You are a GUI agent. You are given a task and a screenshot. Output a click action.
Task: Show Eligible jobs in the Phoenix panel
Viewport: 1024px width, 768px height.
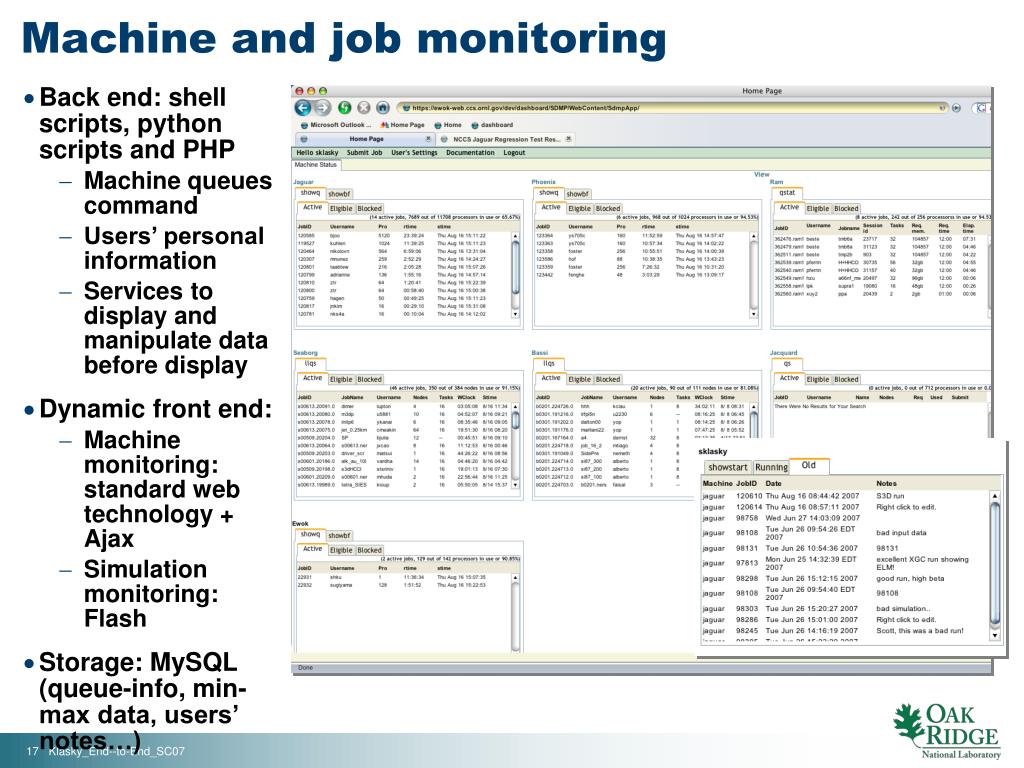tap(579, 208)
